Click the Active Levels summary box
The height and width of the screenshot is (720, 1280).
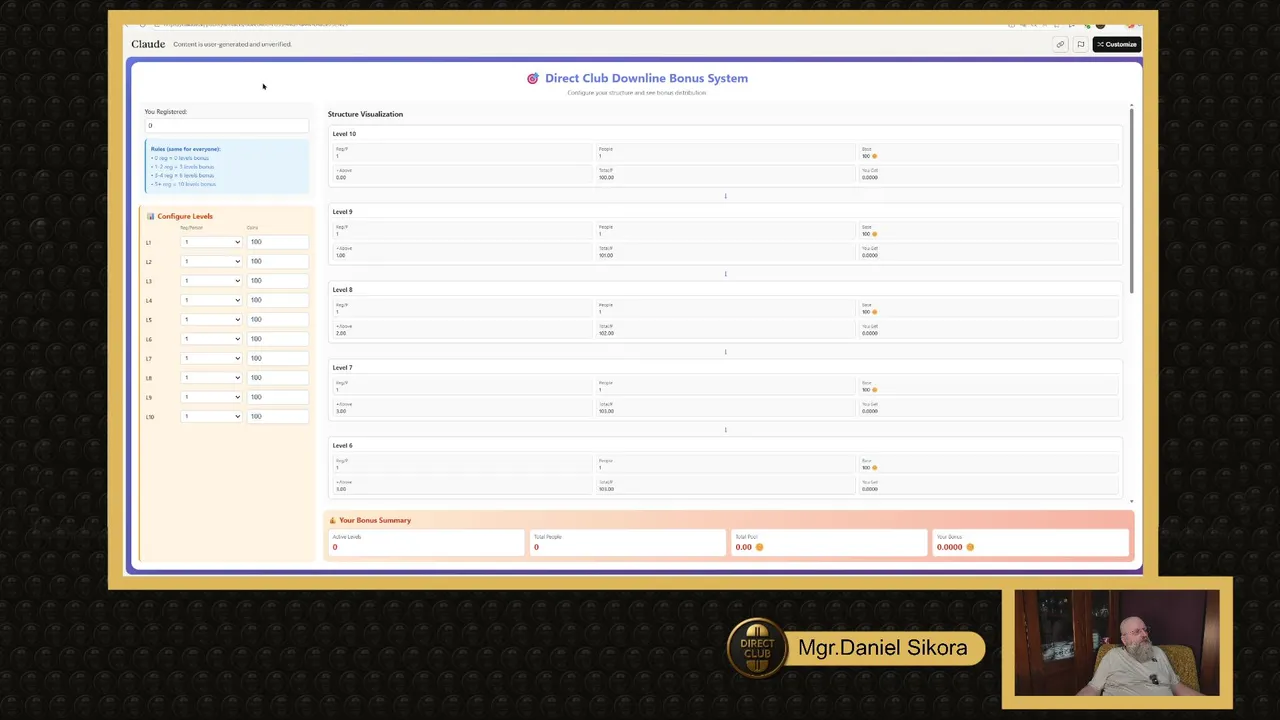click(x=427, y=542)
